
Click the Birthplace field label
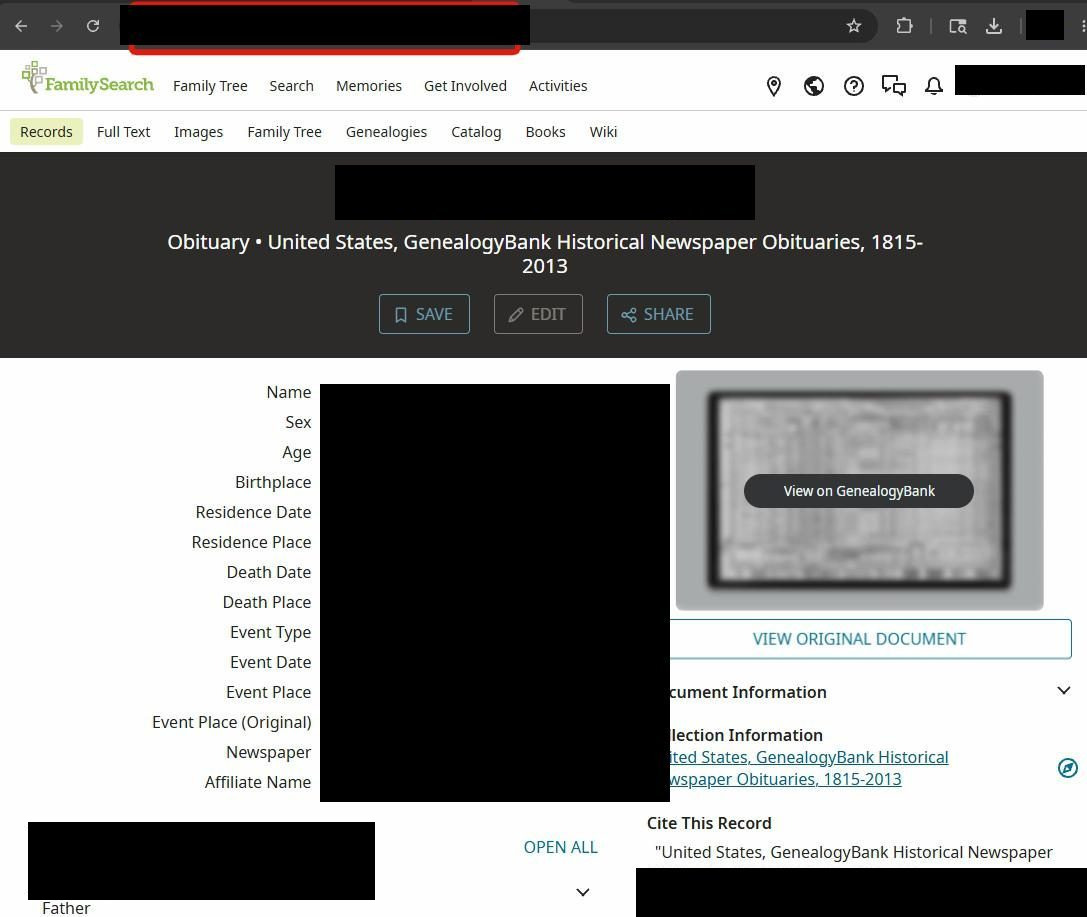click(x=273, y=482)
